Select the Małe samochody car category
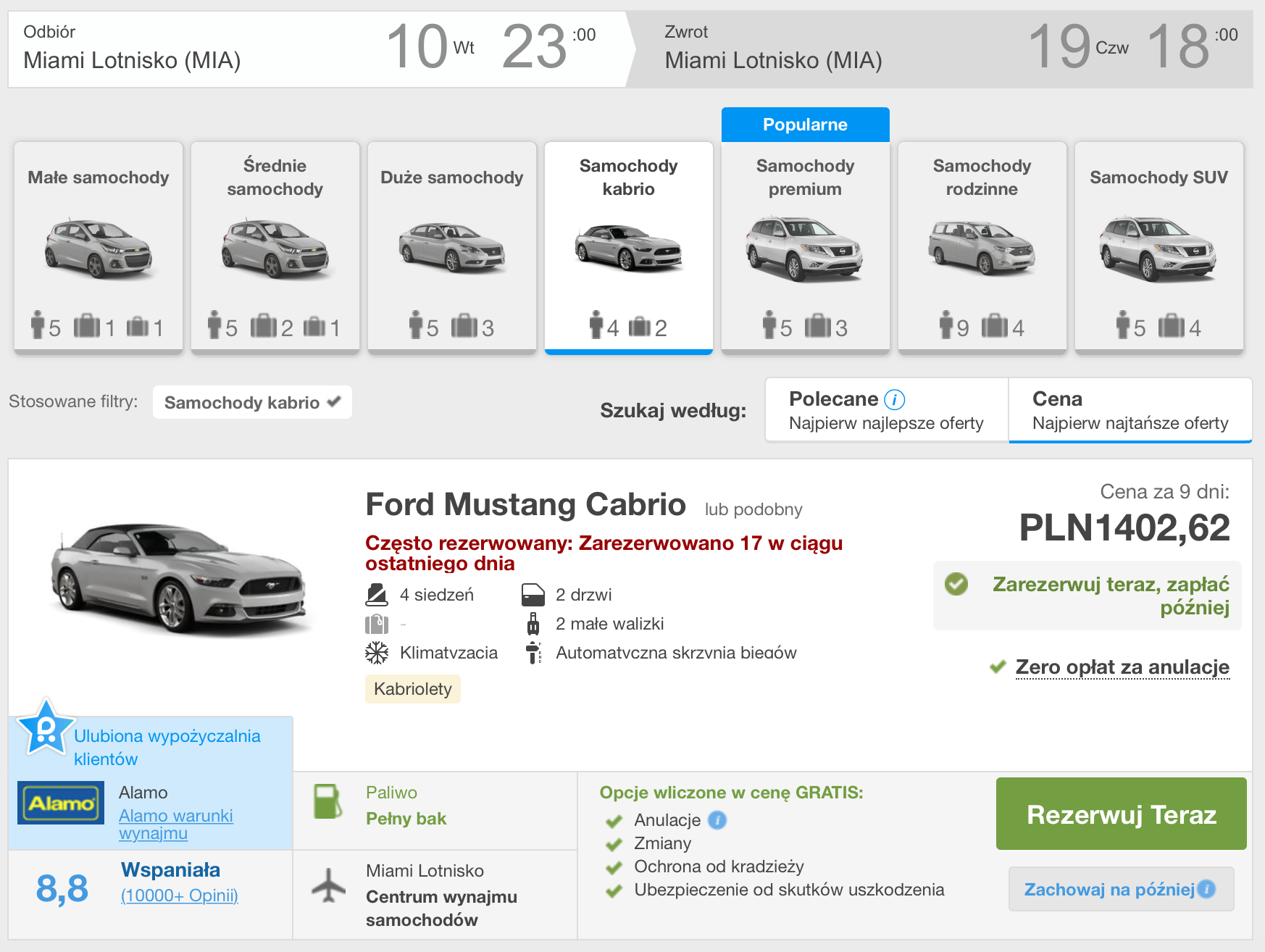 [99, 247]
